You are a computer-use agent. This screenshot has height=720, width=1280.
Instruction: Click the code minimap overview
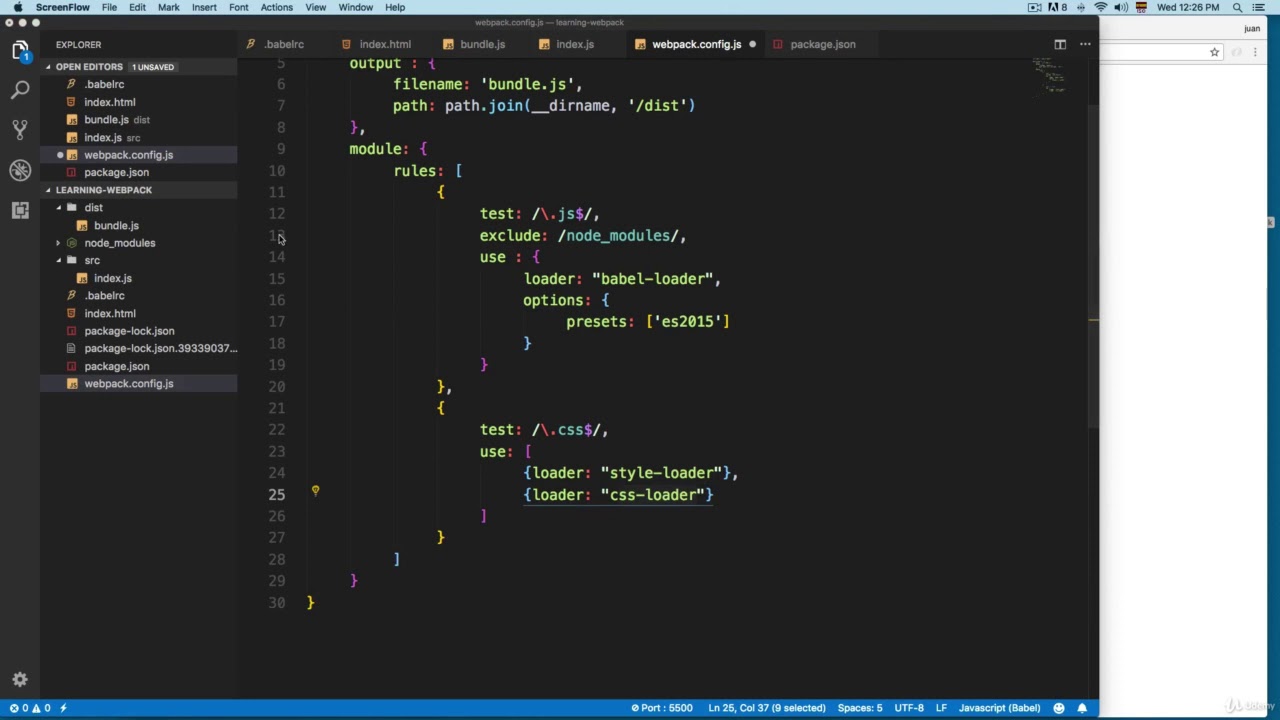(x=1049, y=75)
